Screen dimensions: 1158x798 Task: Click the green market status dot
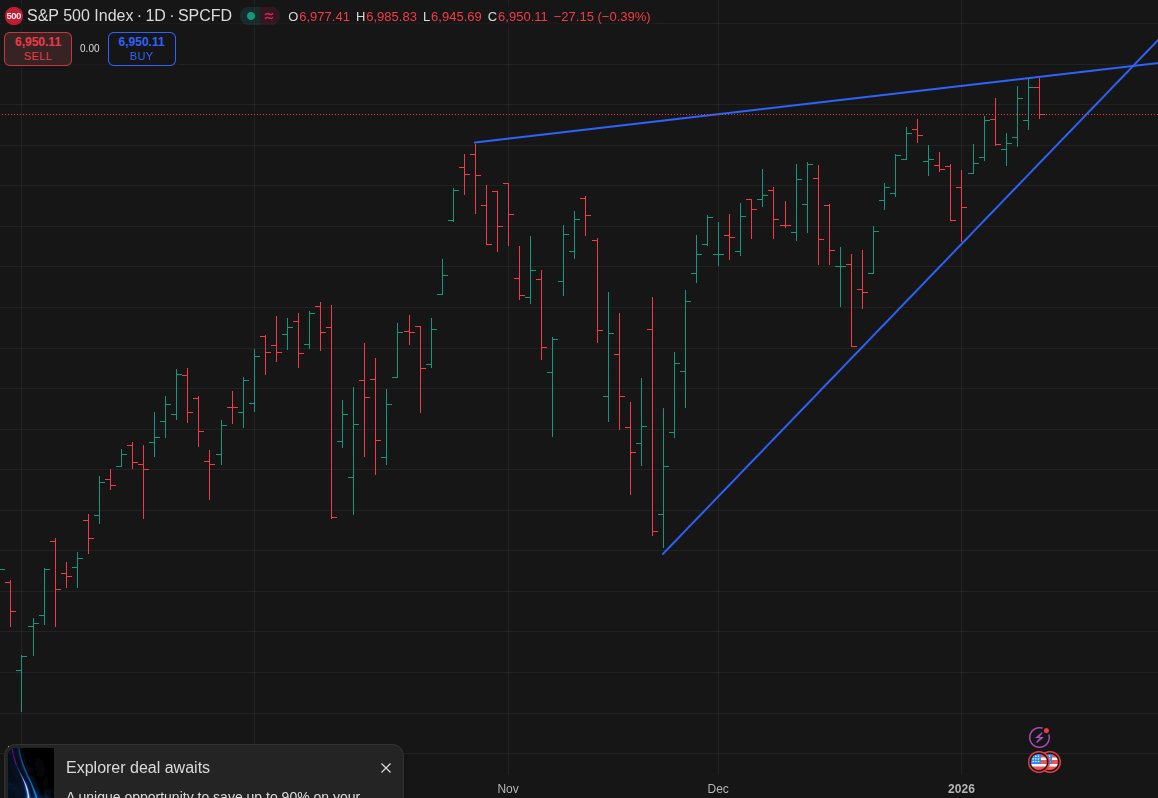pos(251,16)
